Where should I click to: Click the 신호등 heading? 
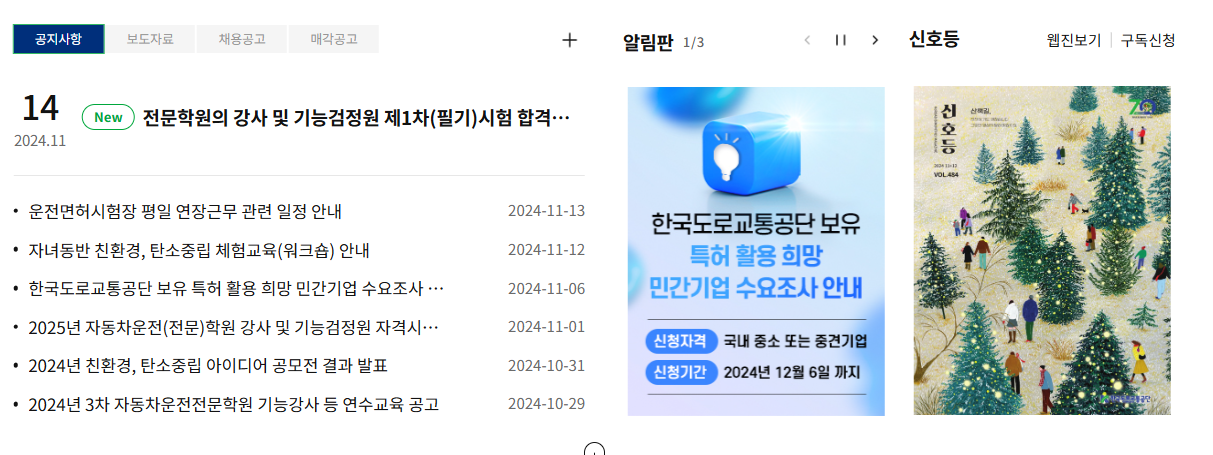tap(934, 40)
